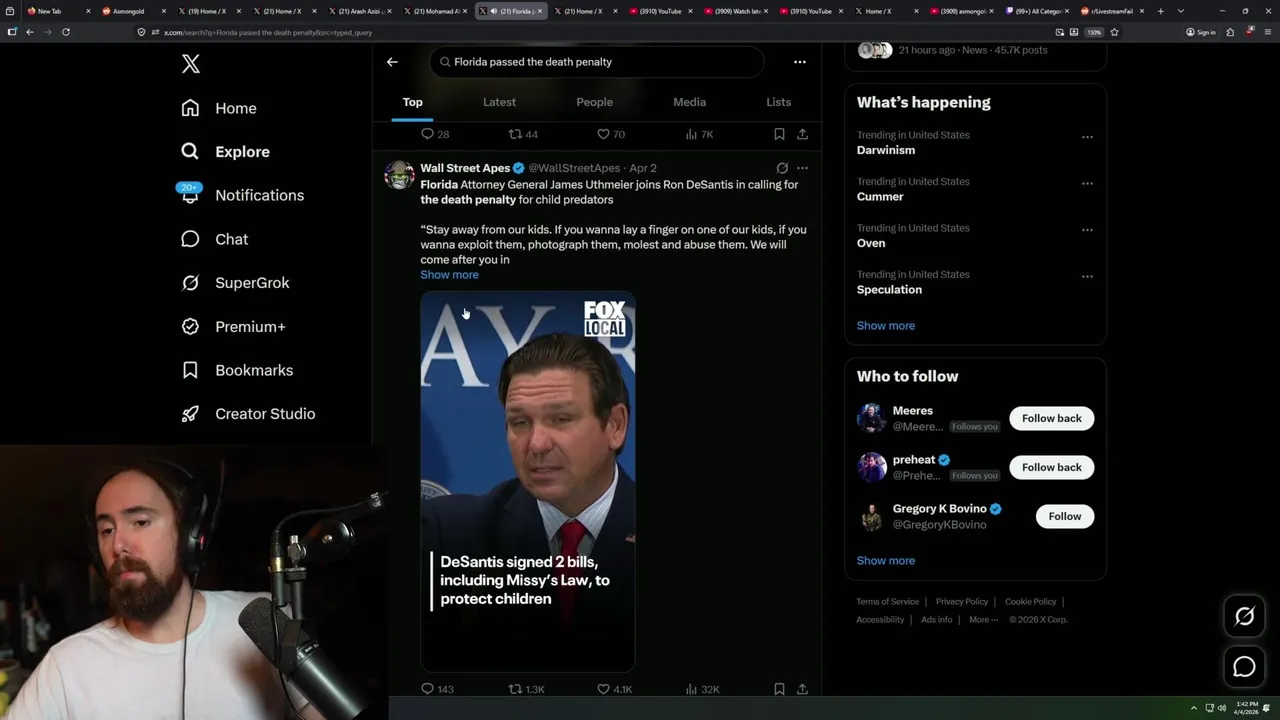This screenshot has width=1280, height=720.
Task: Switch to the Latest tab
Action: (499, 102)
